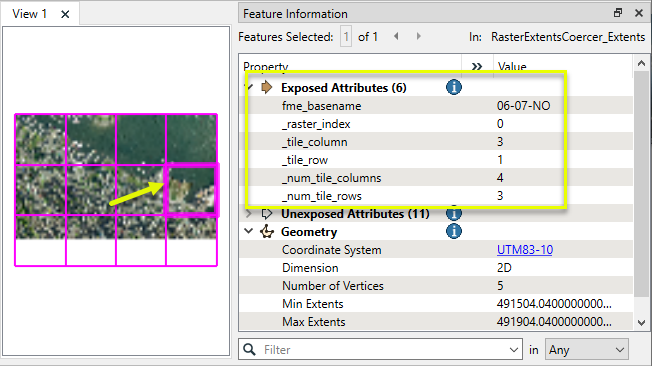Go to previous selected feature arrow

[396, 37]
